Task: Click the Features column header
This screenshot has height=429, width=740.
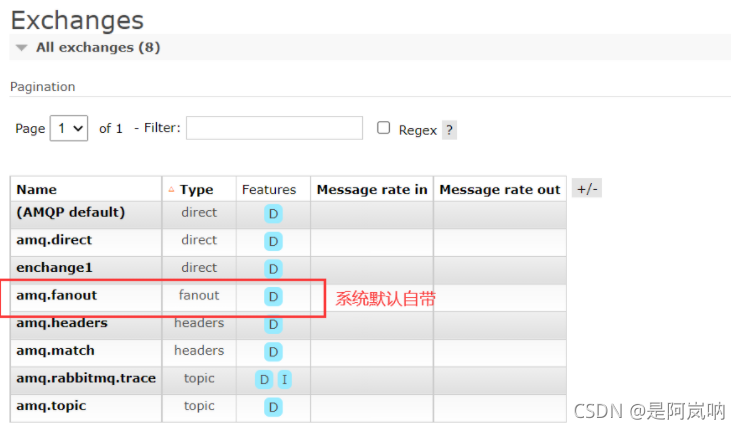Action: click(269, 189)
